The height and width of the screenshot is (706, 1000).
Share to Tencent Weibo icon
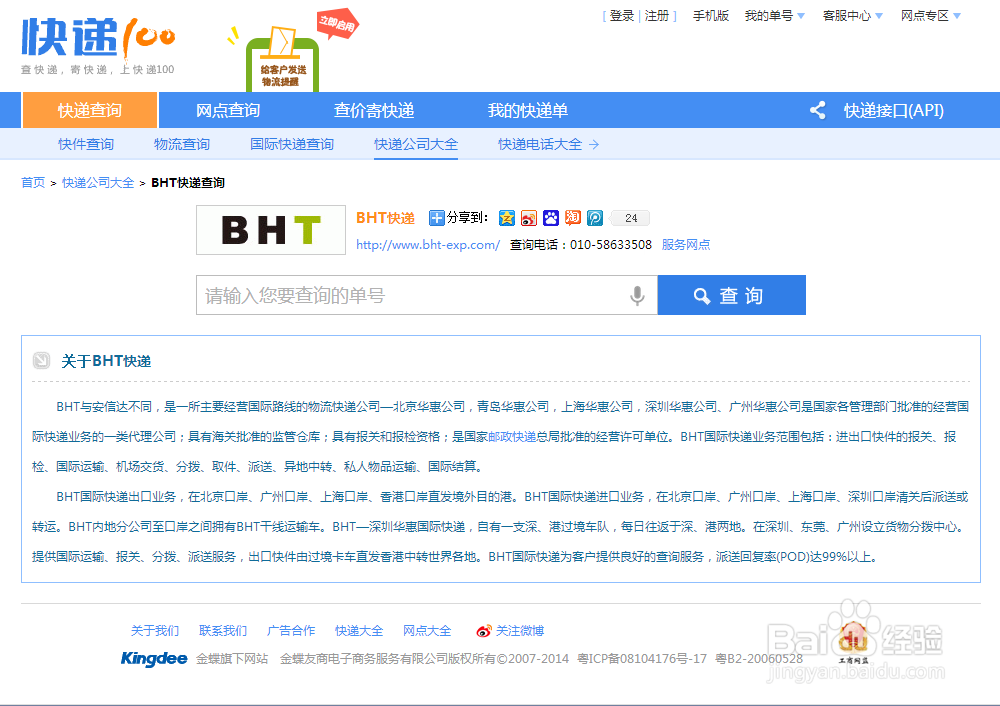[595, 218]
